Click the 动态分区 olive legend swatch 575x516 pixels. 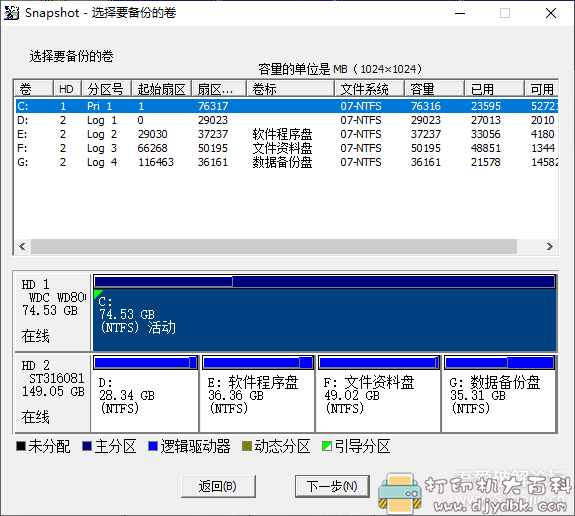coord(247,446)
